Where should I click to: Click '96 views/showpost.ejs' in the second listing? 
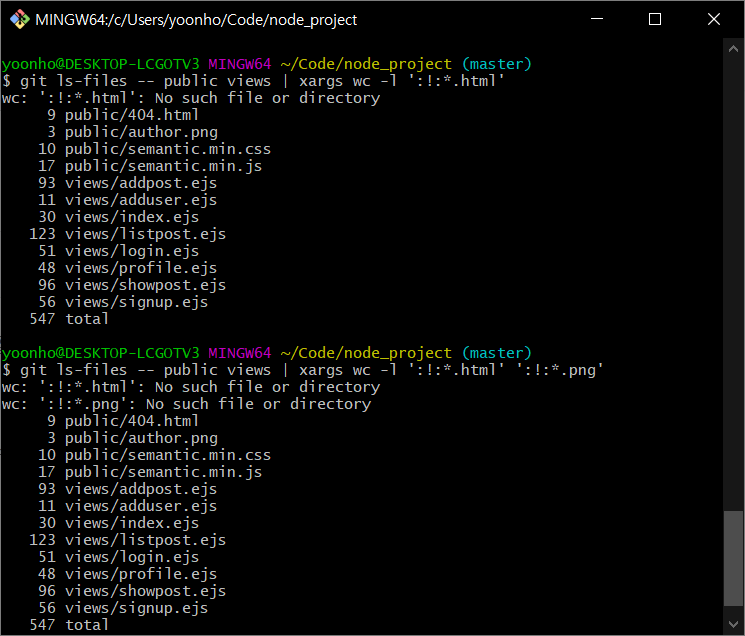click(132, 591)
